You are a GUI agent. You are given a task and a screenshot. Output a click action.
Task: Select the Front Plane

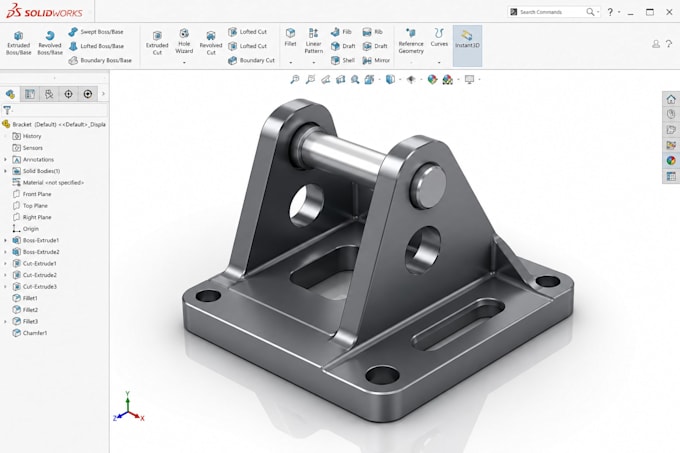(x=32, y=194)
